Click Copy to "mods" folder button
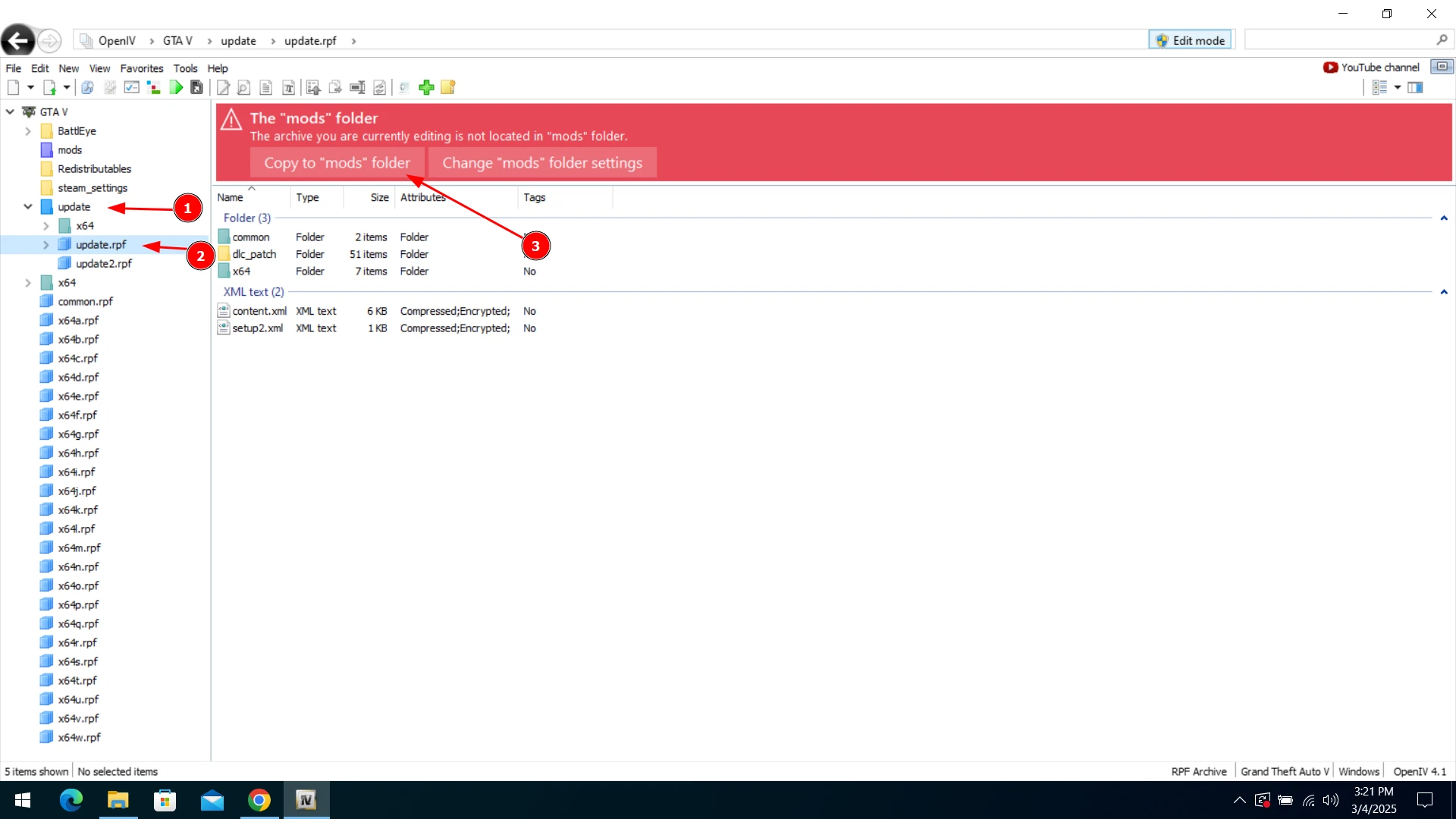 tap(337, 162)
